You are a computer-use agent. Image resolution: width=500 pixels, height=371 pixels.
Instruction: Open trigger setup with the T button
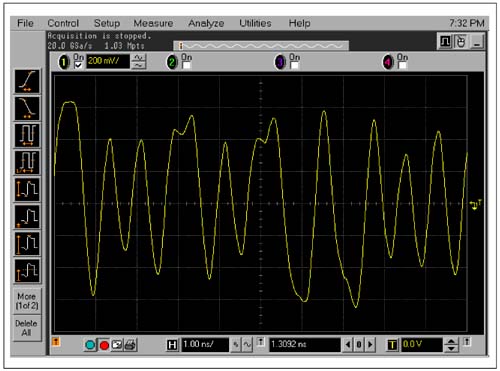coord(392,345)
